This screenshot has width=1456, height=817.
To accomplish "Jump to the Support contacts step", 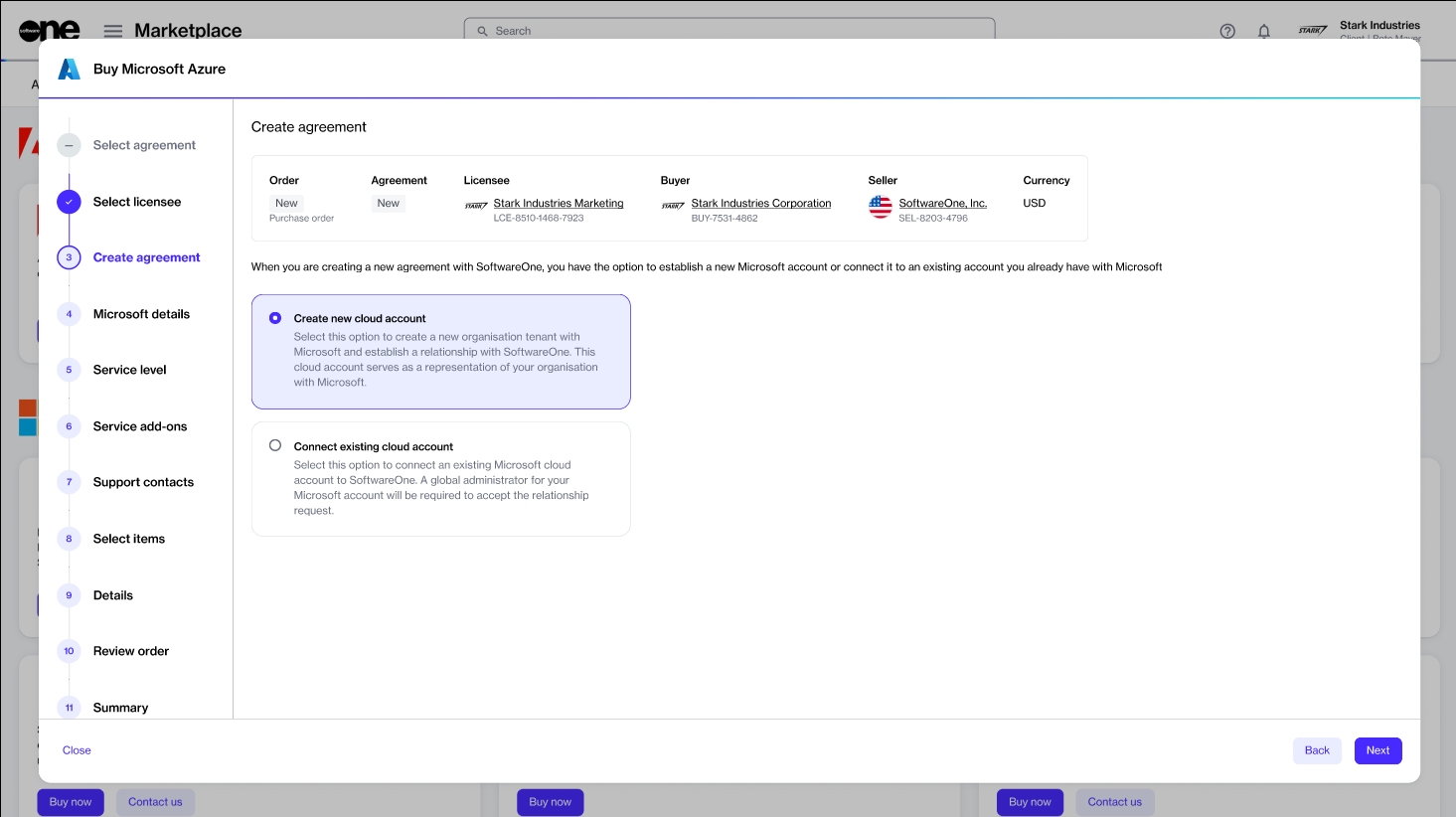I will point(143,482).
